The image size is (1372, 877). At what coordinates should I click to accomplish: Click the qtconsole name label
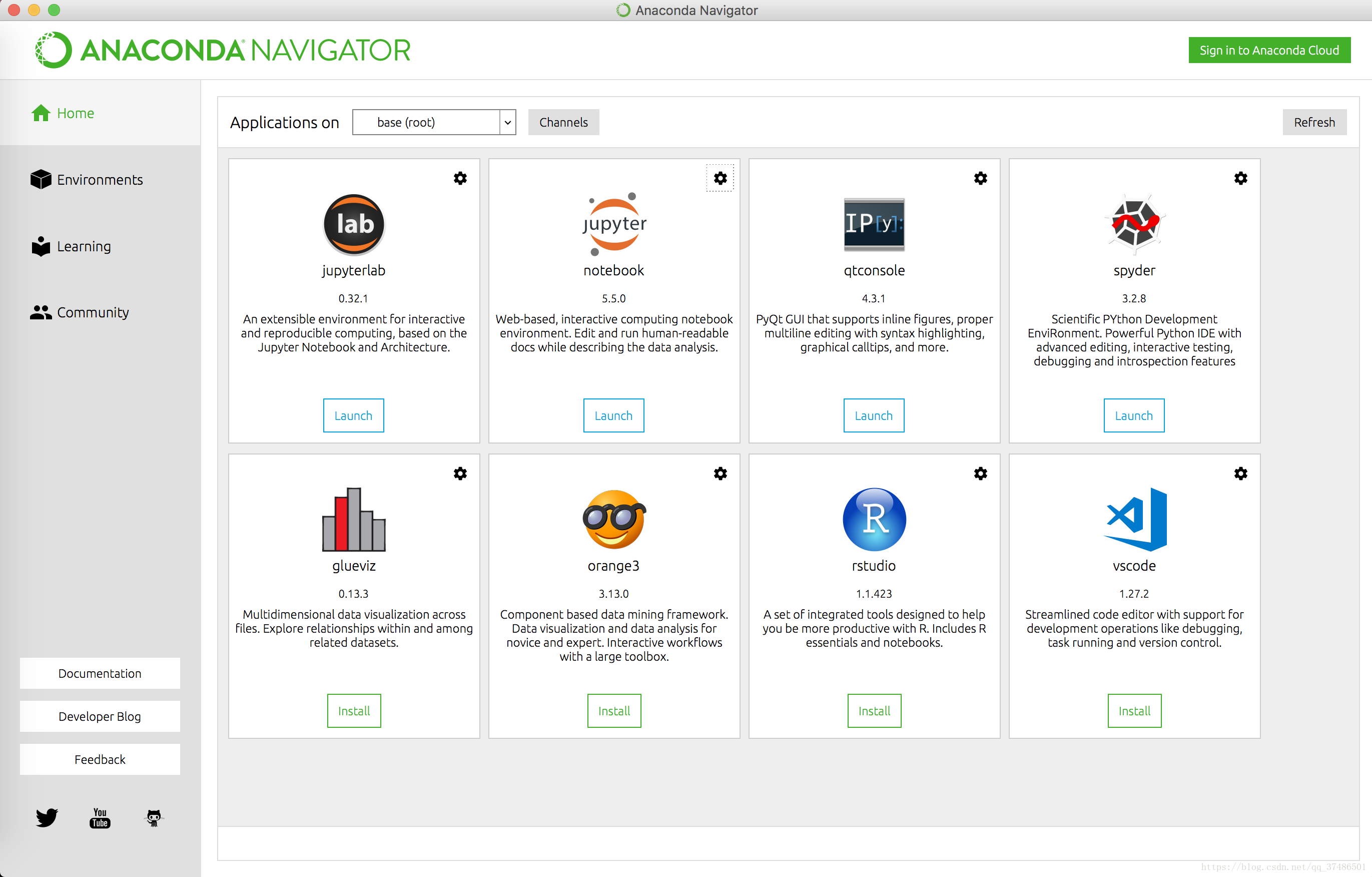874,271
